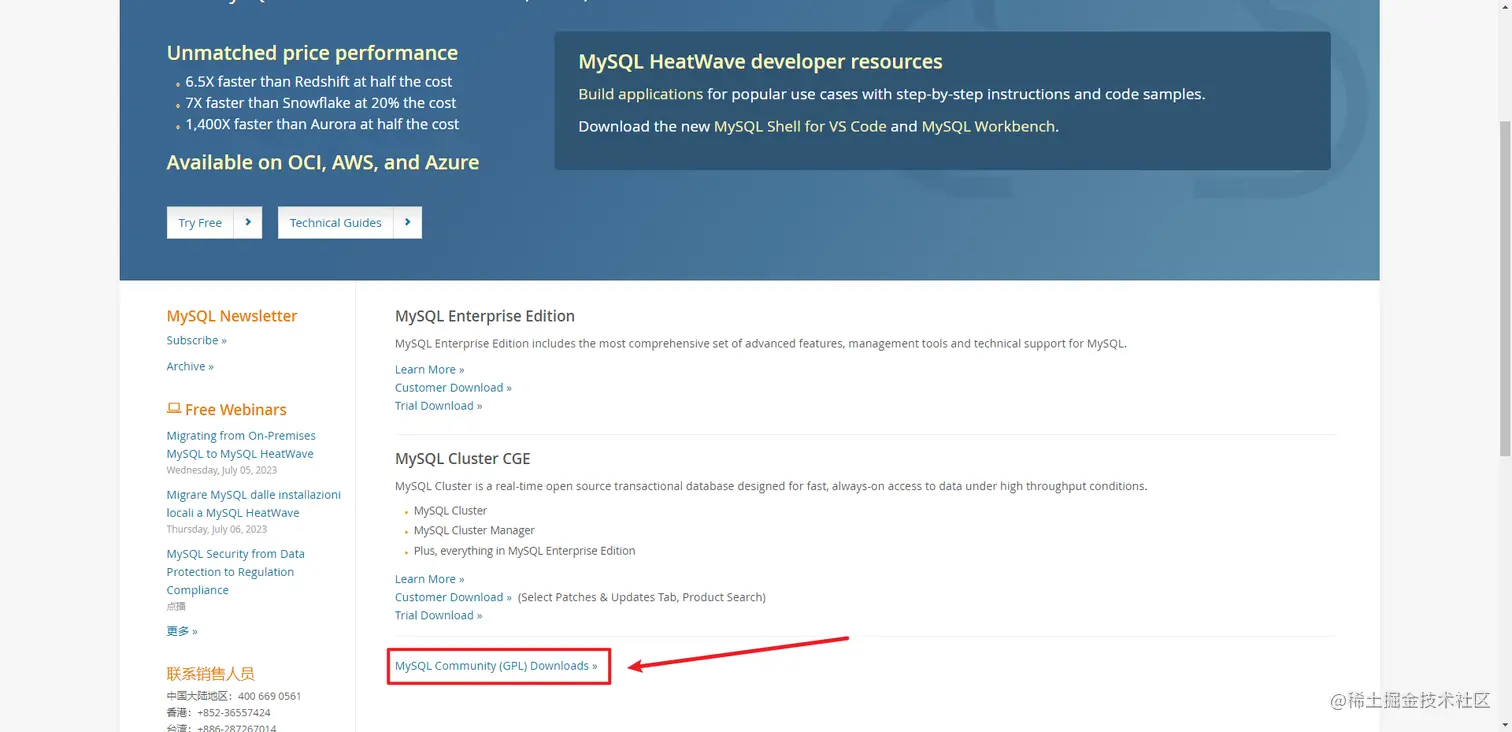Screen dimensions: 1512x732
Task: Open MySQL Community (GPL) Downloads link
Action: 496,666
